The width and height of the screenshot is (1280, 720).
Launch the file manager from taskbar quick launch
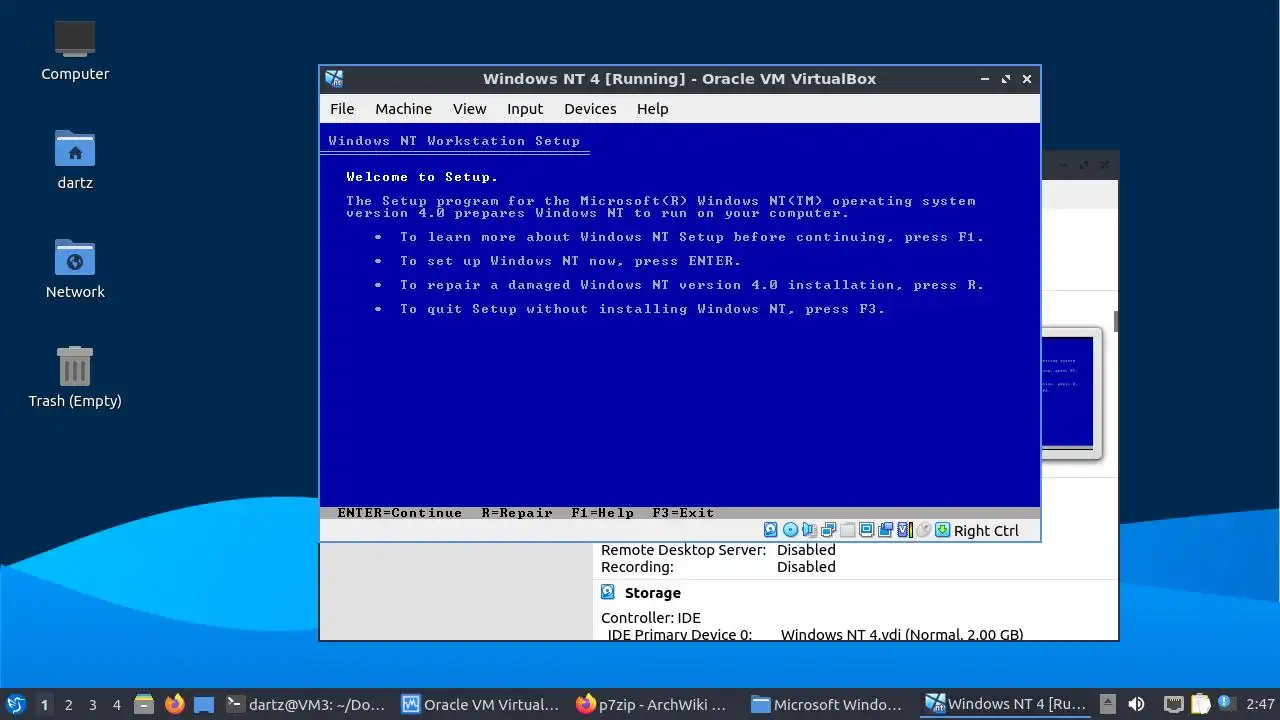click(x=143, y=704)
